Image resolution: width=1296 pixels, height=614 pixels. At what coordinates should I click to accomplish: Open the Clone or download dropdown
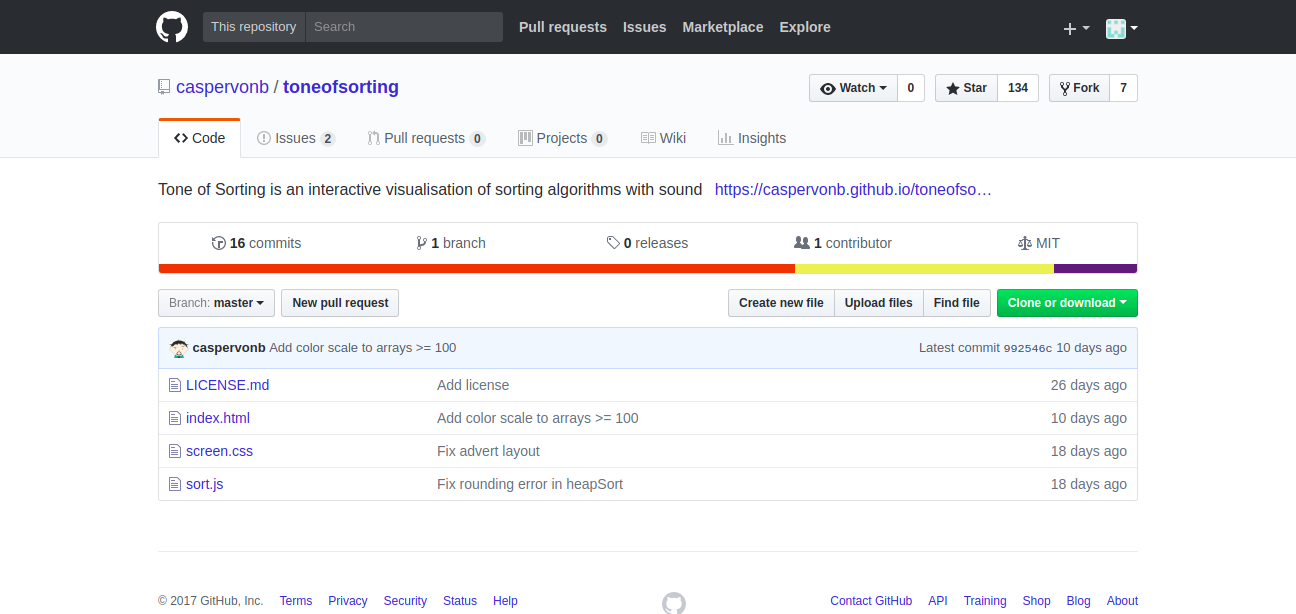pyautogui.click(x=1067, y=303)
